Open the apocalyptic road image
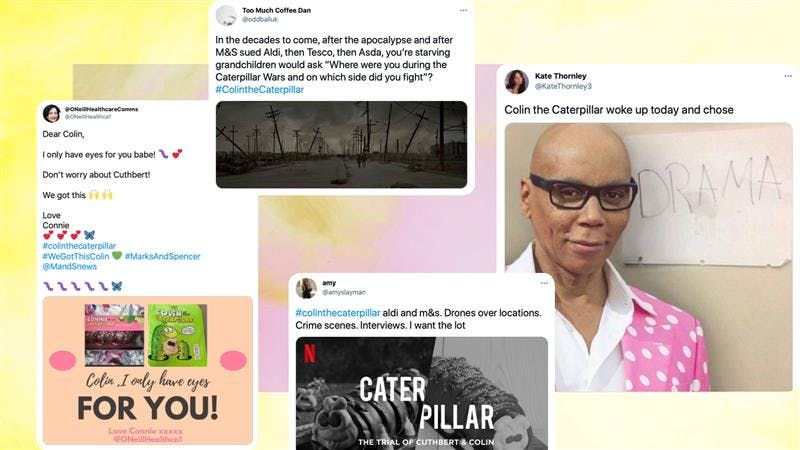800x450 pixels. click(x=341, y=144)
